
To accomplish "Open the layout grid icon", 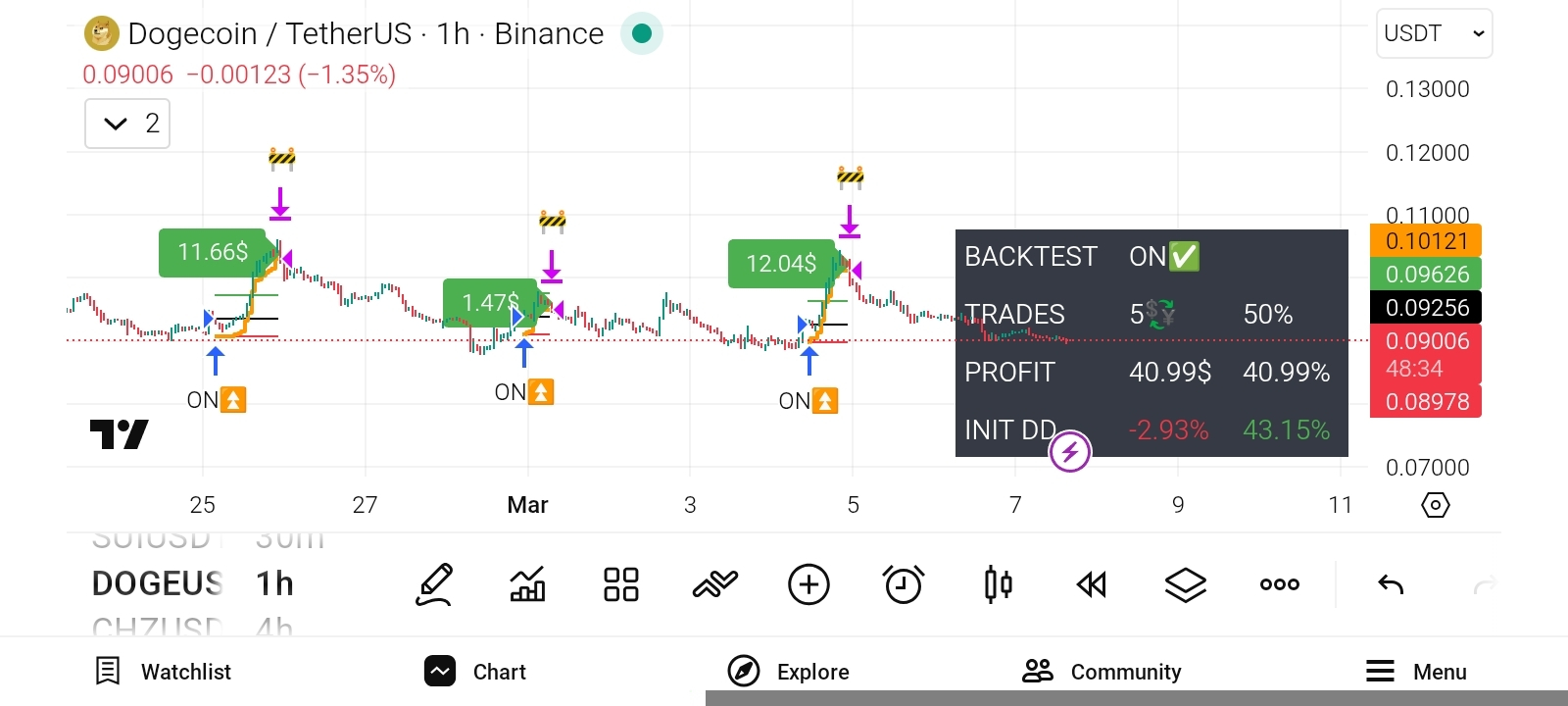I will [621, 584].
